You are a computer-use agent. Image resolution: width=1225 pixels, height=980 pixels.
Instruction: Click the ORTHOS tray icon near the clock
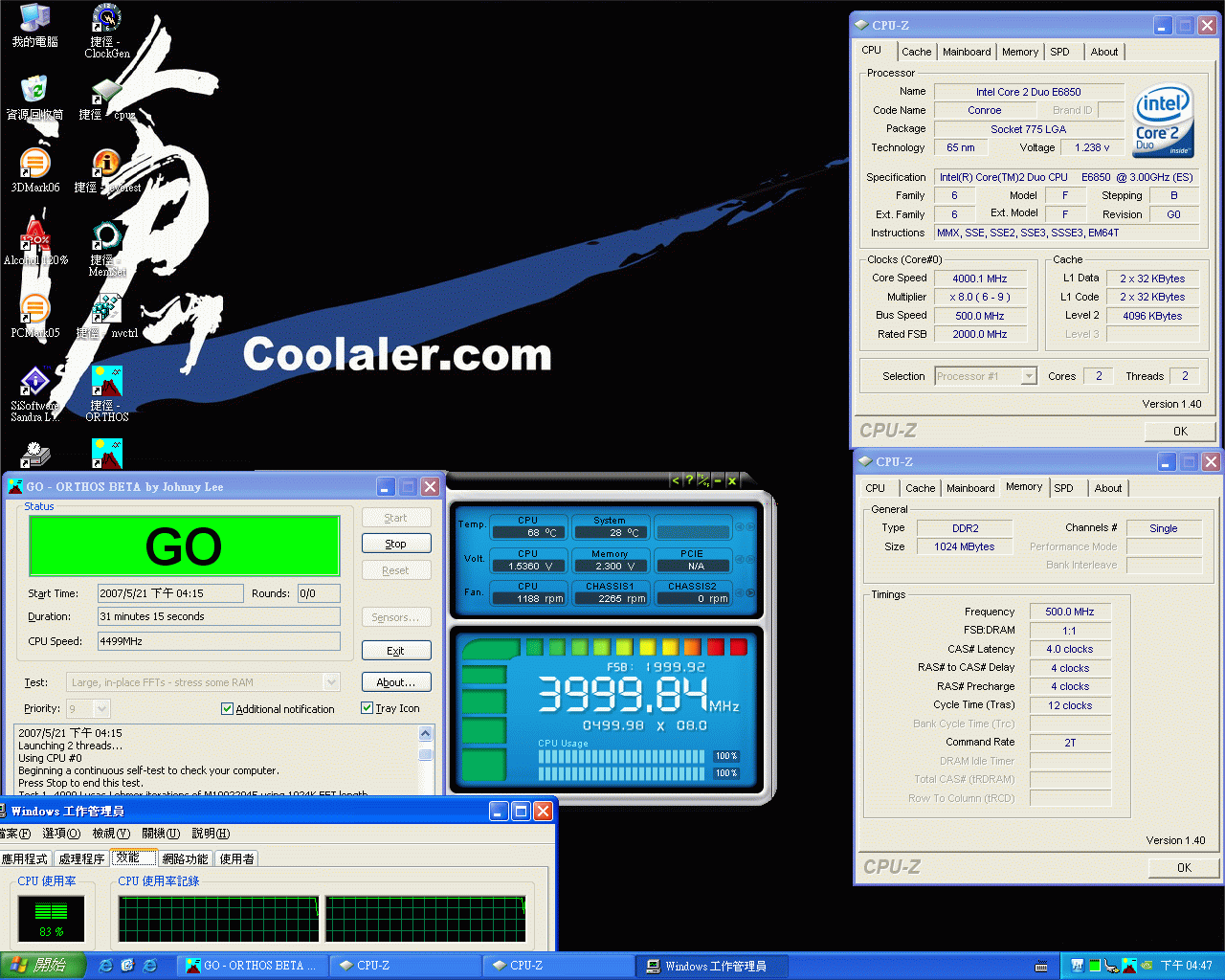(x=1129, y=966)
